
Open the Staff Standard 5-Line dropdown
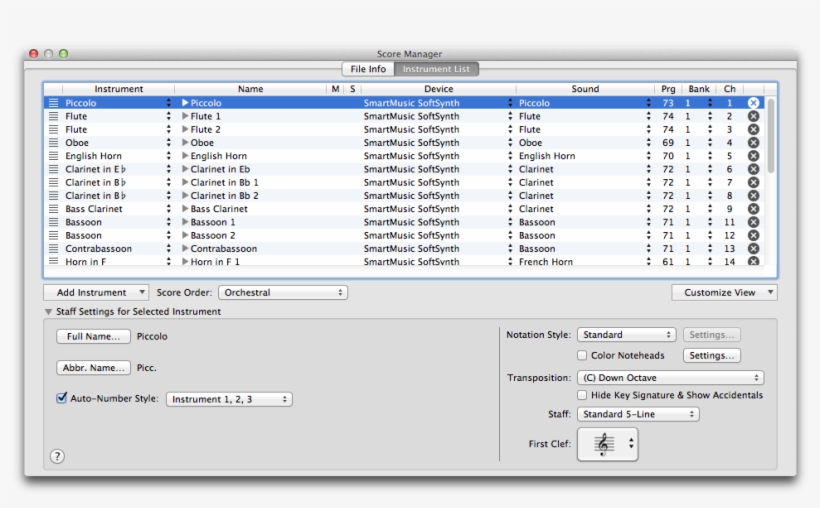(638, 414)
